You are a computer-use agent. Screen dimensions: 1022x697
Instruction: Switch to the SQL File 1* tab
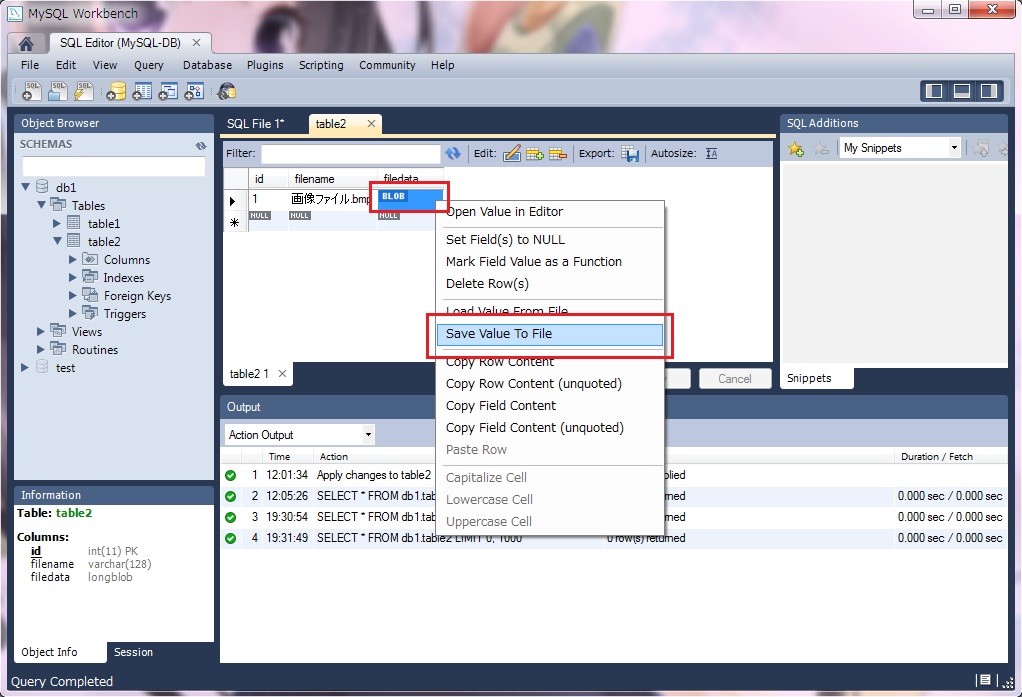point(256,124)
